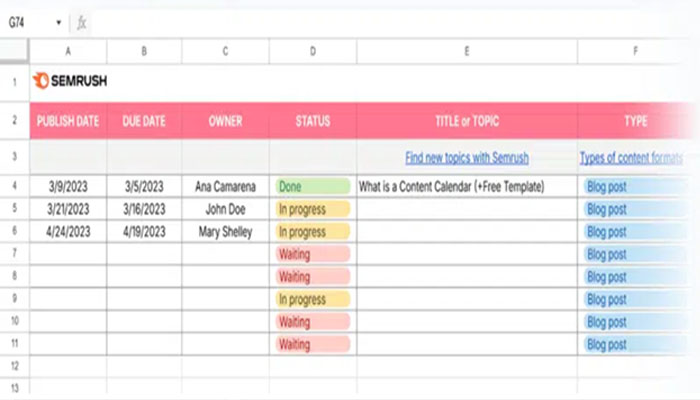
Task: Select row 4 header
Action: click(15, 186)
